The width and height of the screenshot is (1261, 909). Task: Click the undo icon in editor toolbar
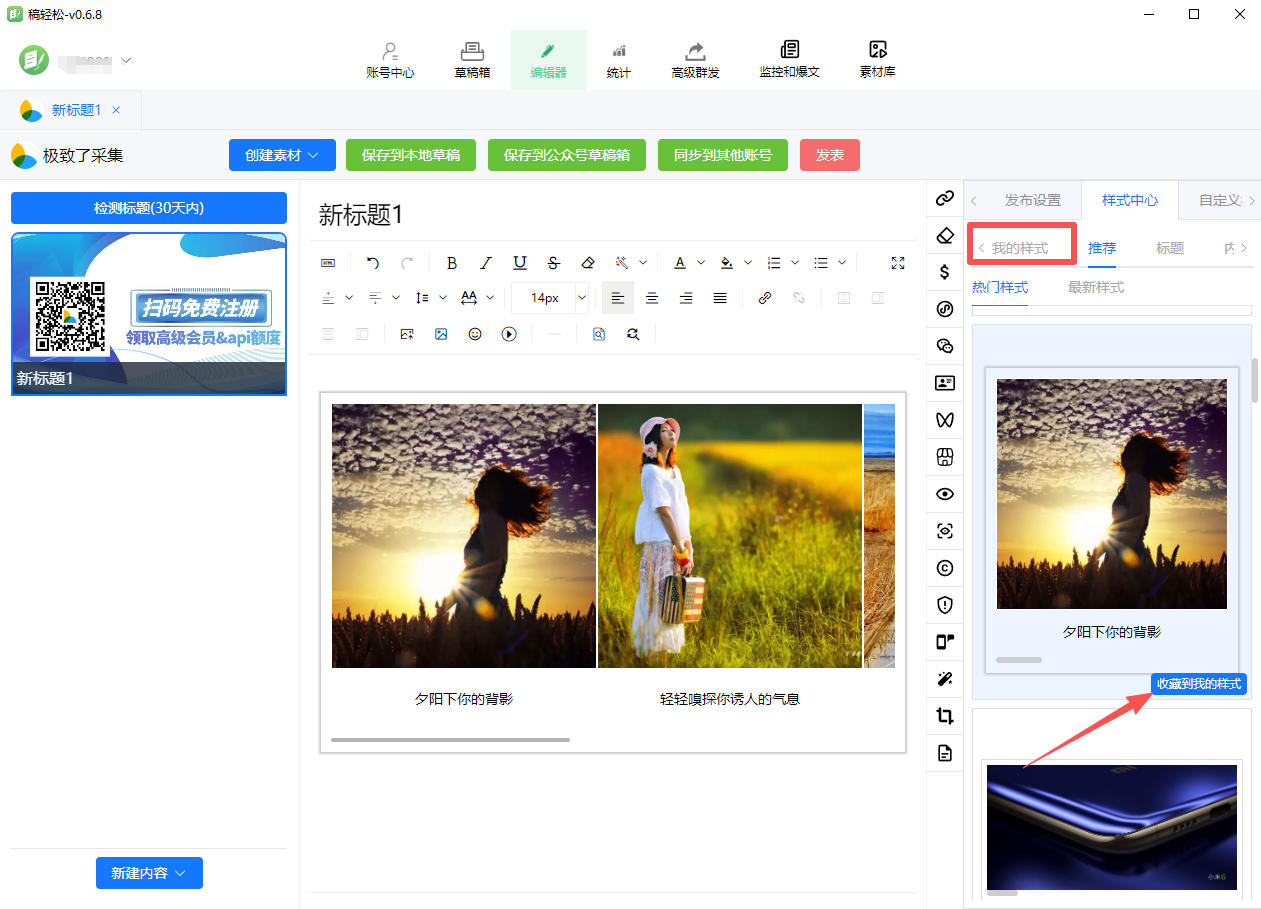373,263
